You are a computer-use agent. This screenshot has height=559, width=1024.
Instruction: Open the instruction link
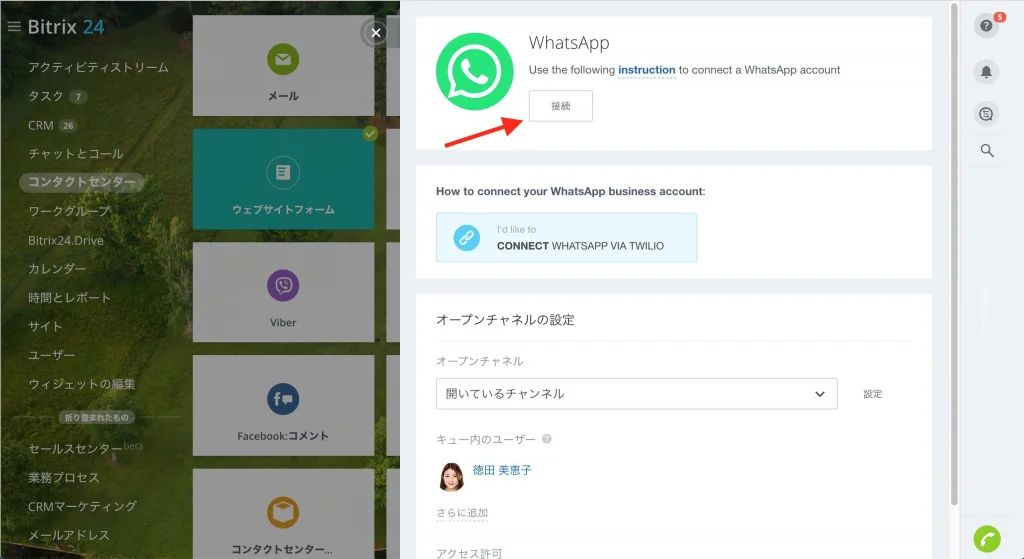(647, 70)
